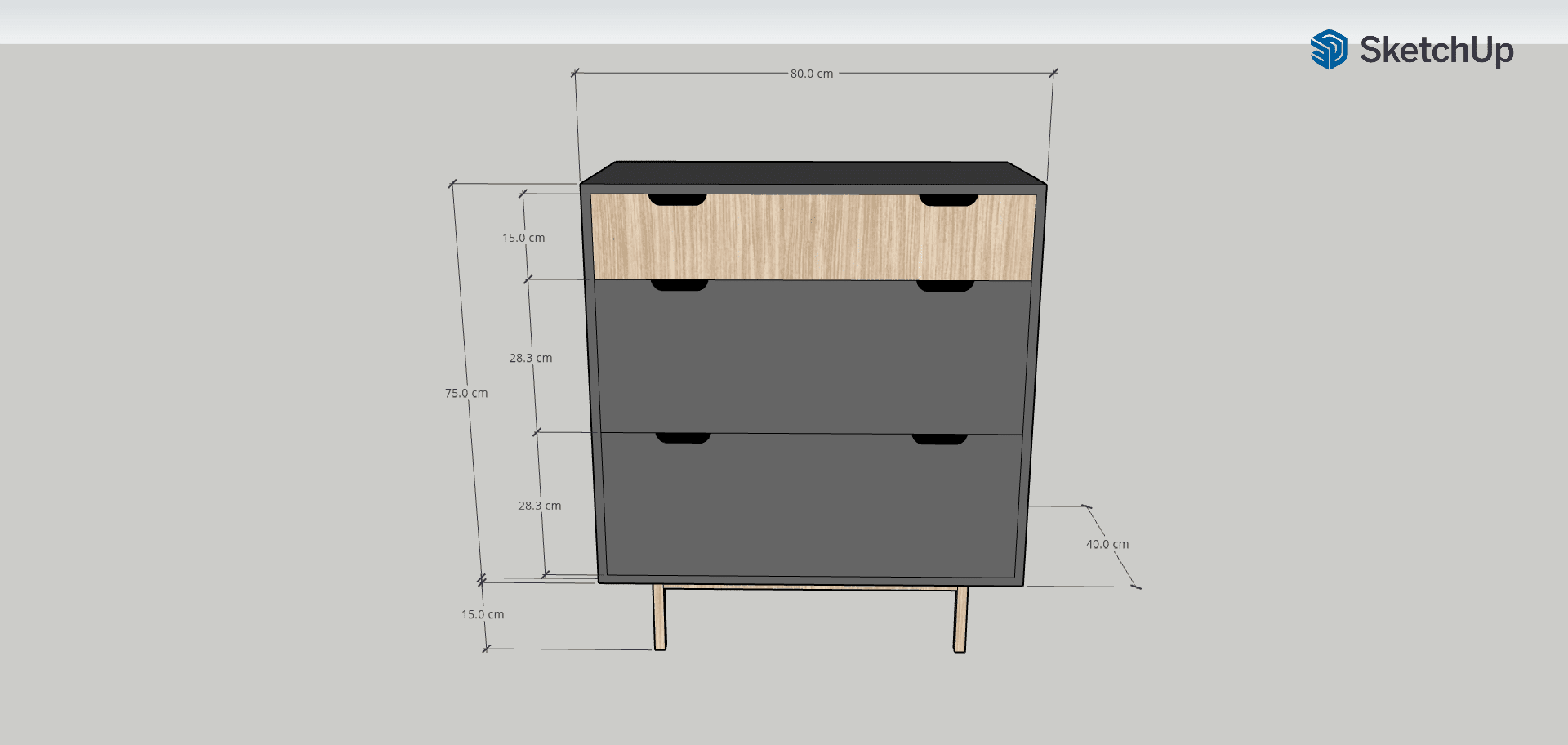This screenshot has height=745, width=1568.
Task: Click the SketchUp logo icon
Action: pyautogui.click(x=1329, y=50)
